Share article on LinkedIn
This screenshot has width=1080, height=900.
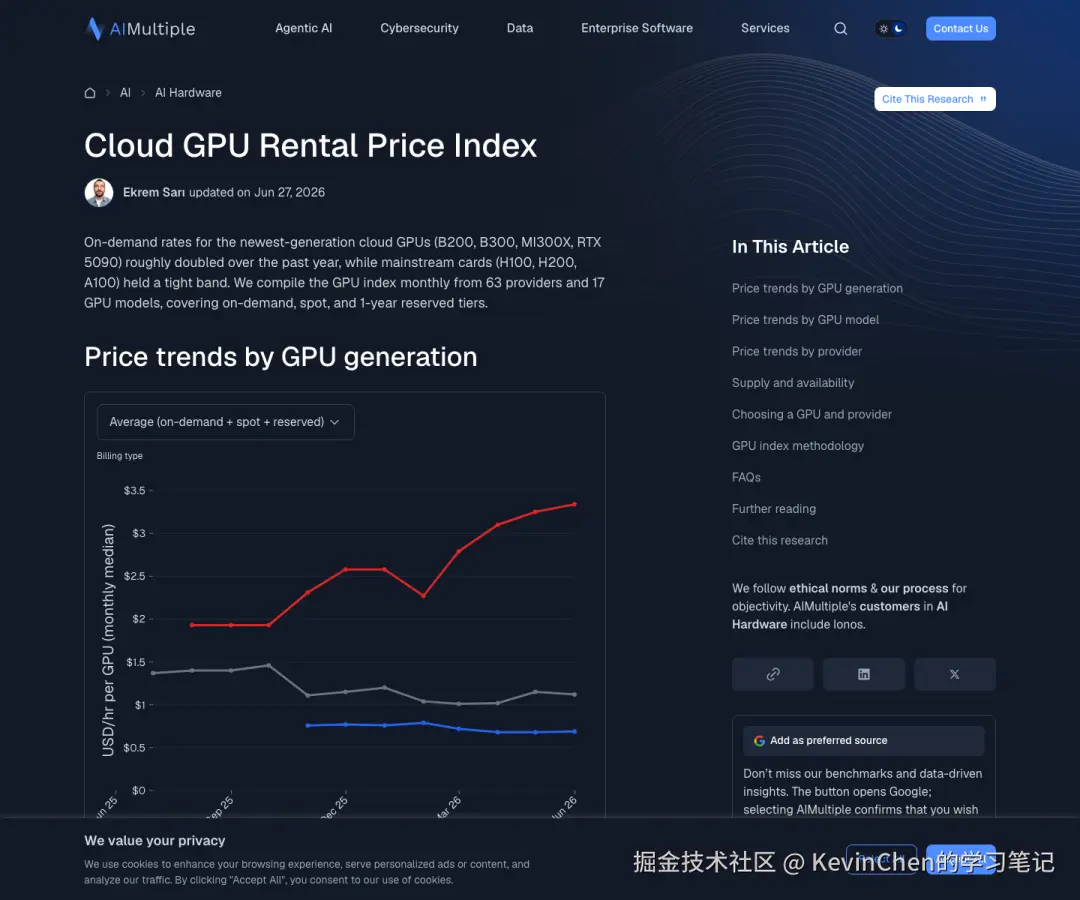pos(864,674)
